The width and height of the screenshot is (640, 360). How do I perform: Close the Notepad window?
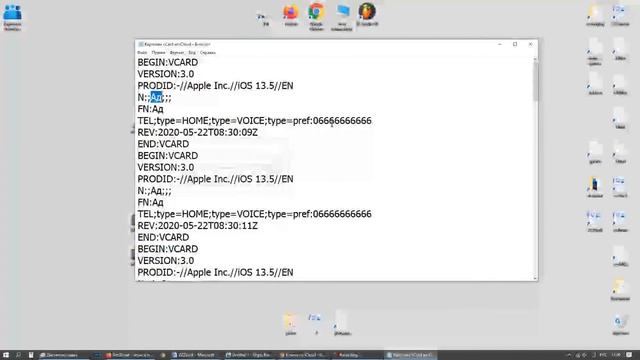530,44
